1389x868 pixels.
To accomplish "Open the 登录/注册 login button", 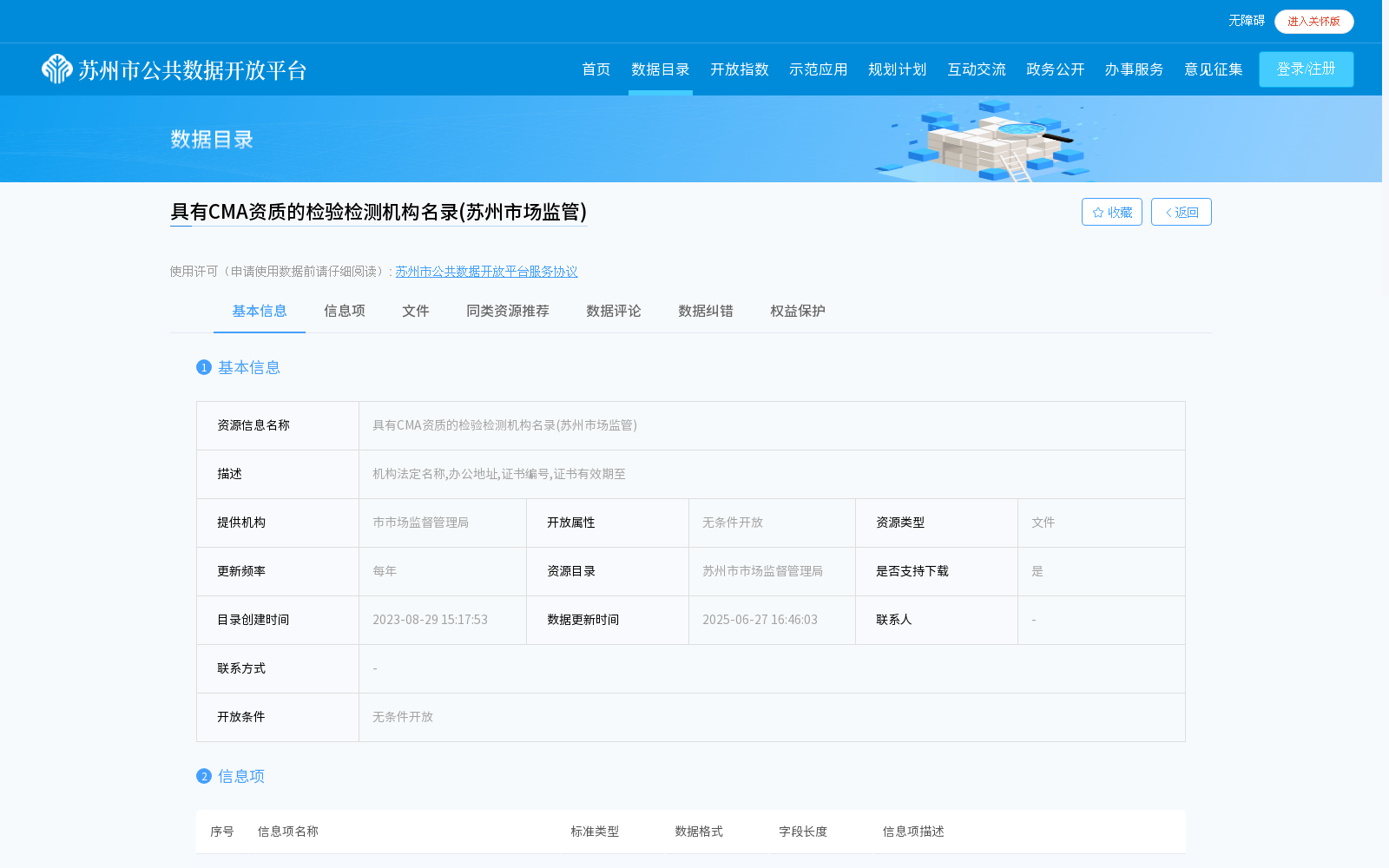I will [x=1306, y=69].
